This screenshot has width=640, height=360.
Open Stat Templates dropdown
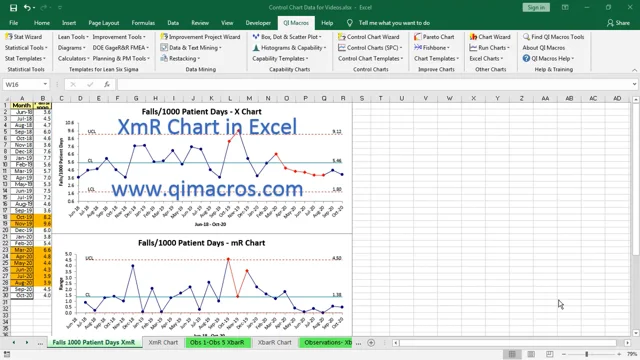25,58
